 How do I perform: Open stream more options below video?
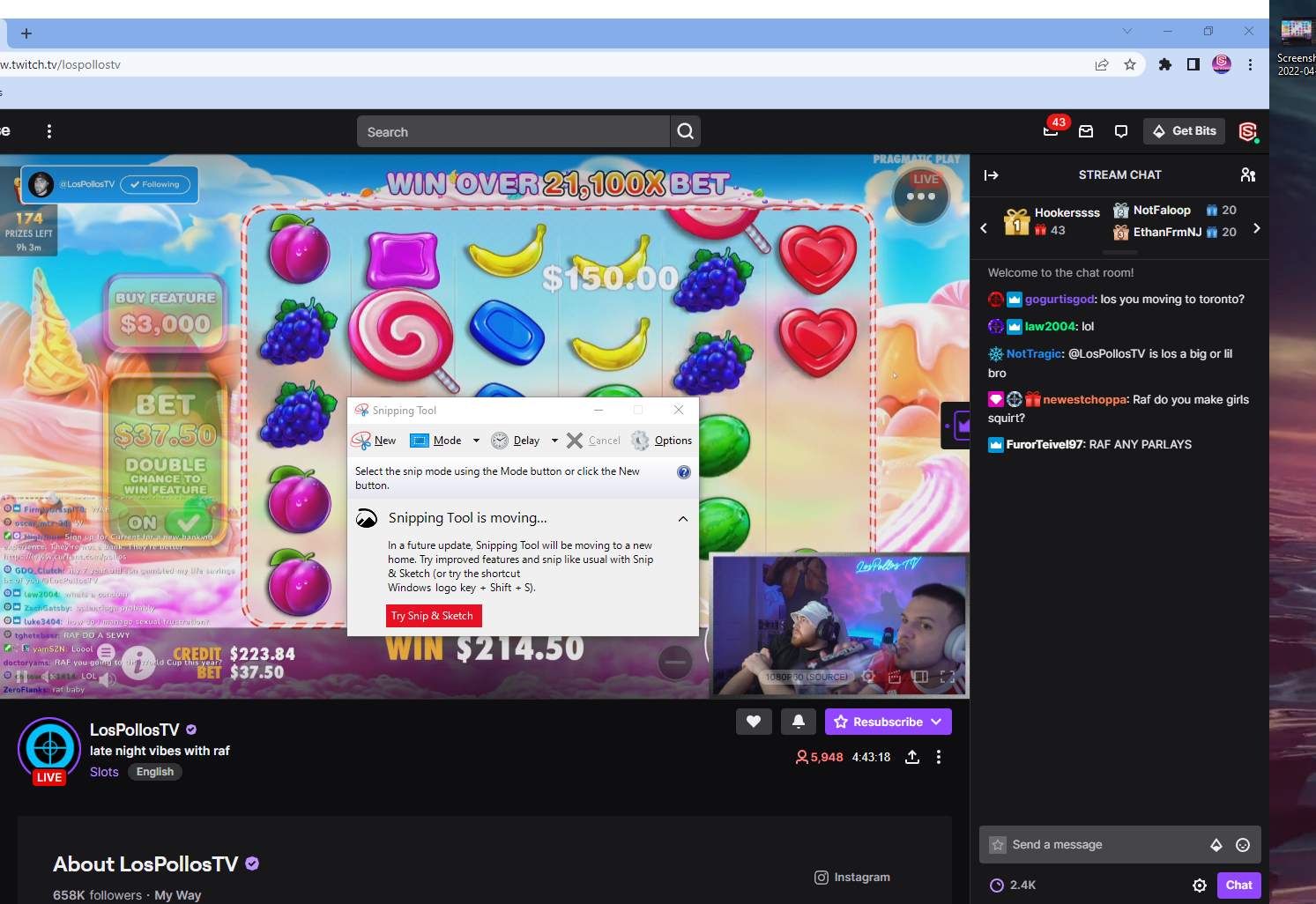[939, 757]
